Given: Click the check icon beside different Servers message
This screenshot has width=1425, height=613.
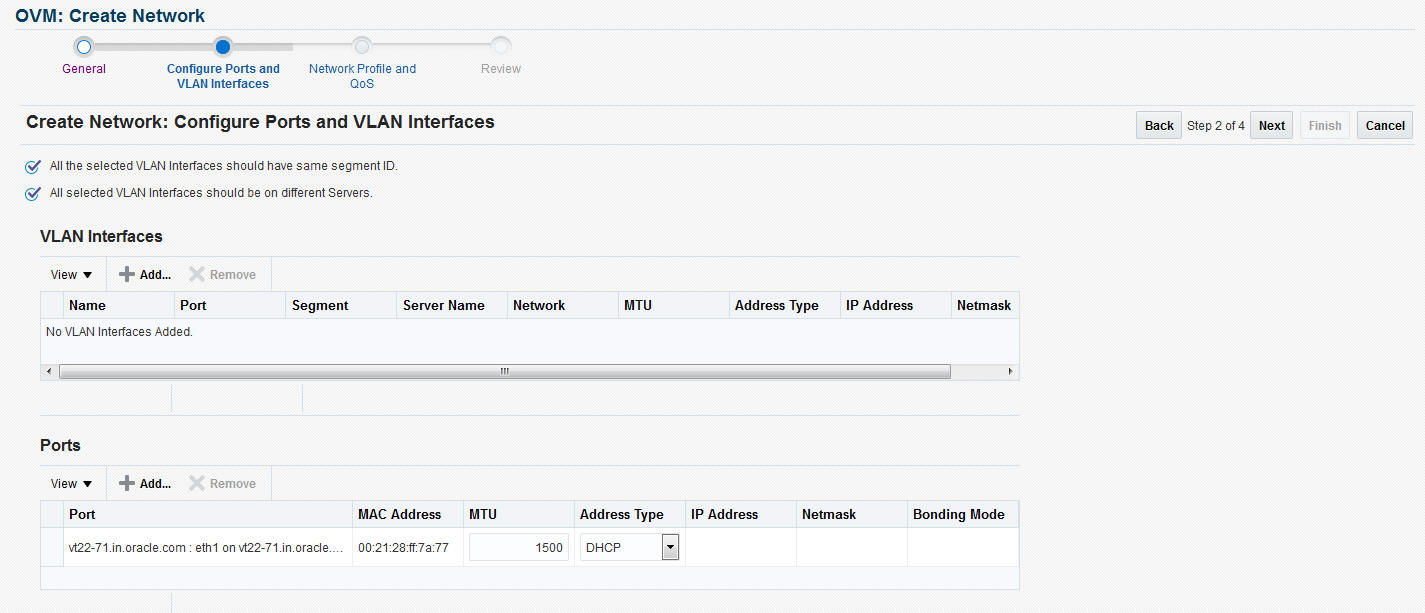Looking at the screenshot, I should pos(33,193).
